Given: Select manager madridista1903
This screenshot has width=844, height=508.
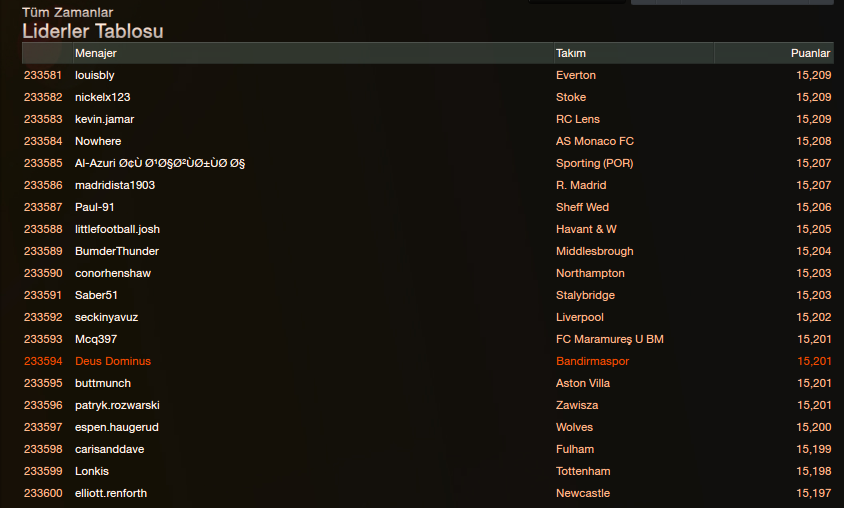Looking at the screenshot, I should point(115,186).
